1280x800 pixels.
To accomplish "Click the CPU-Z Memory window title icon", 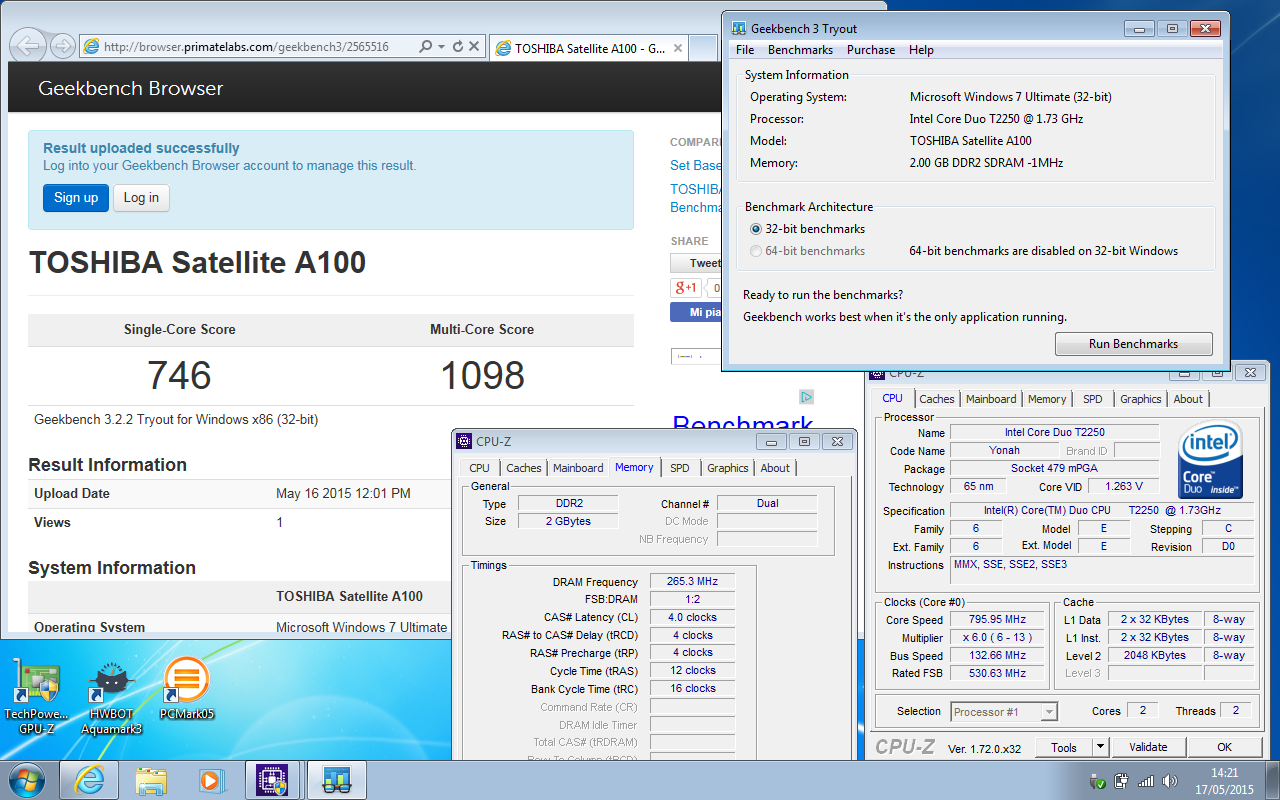I will [x=464, y=441].
